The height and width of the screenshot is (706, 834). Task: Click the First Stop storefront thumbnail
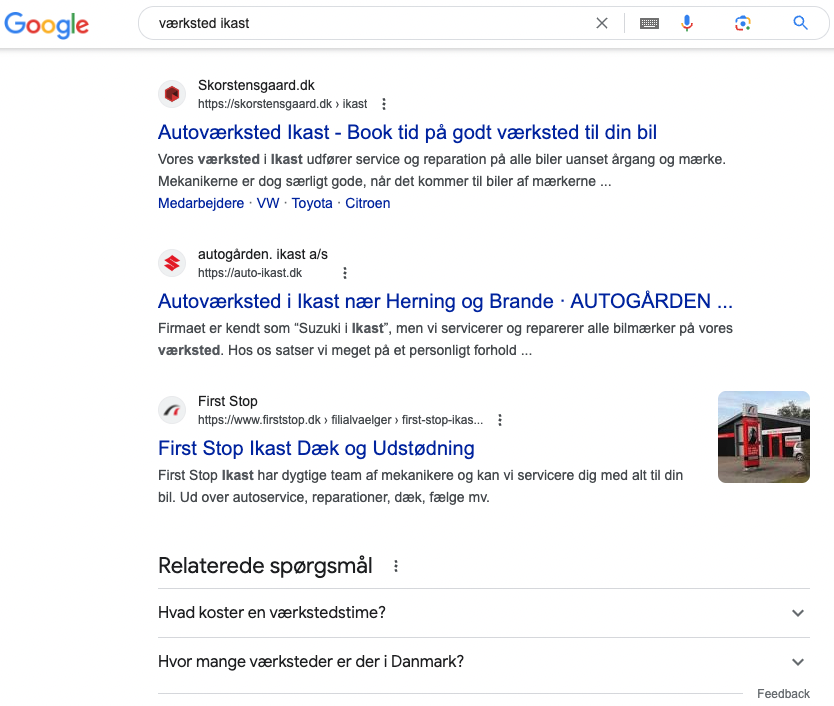764,437
